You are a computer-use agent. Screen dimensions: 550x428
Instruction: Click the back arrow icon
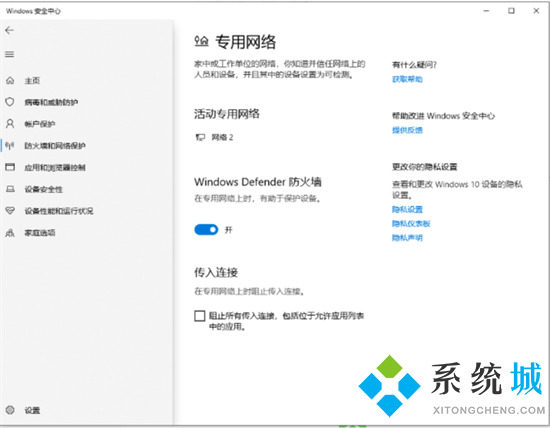[x=9, y=31]
